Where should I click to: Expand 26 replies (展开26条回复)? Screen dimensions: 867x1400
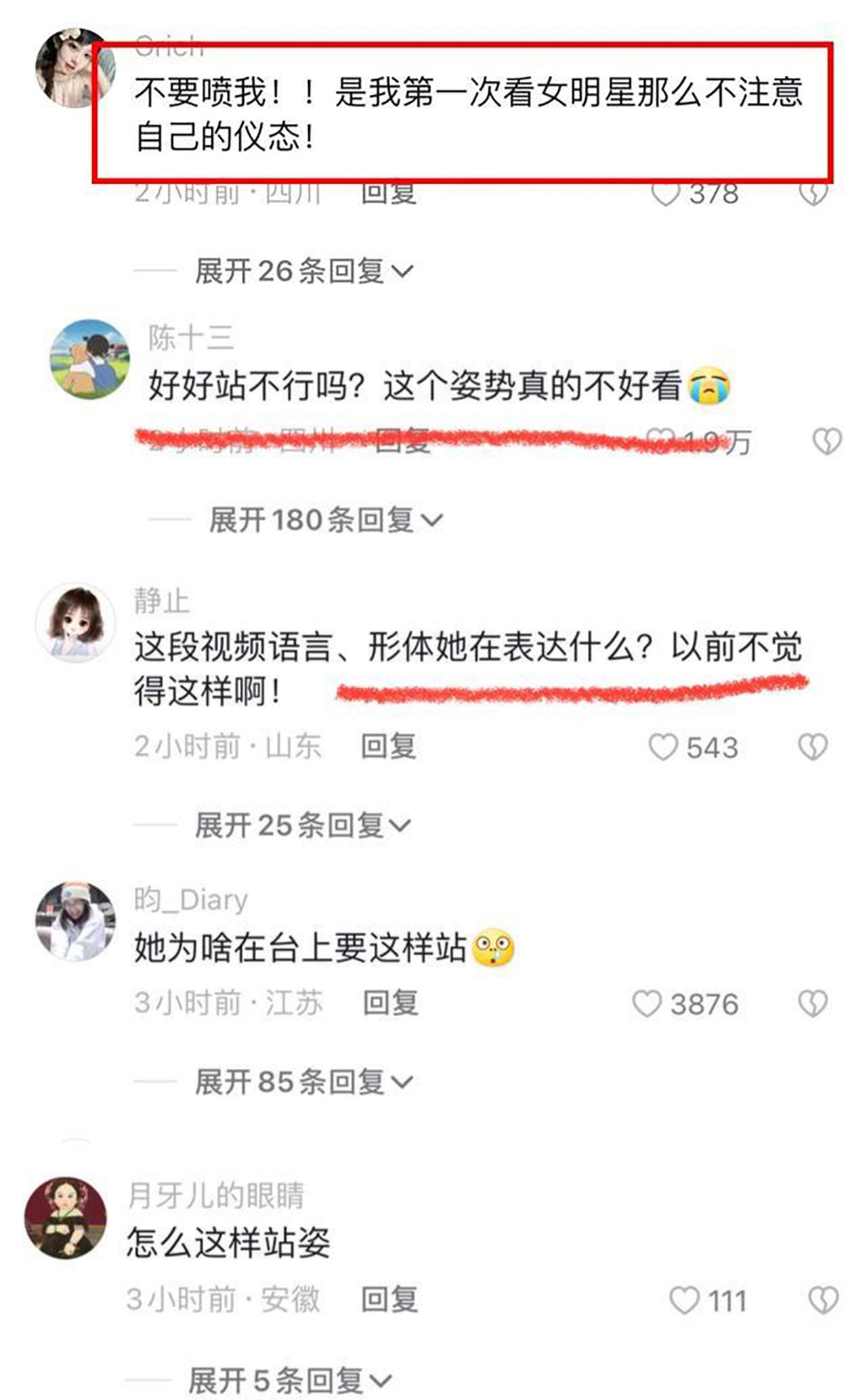(x=303, y=271)
